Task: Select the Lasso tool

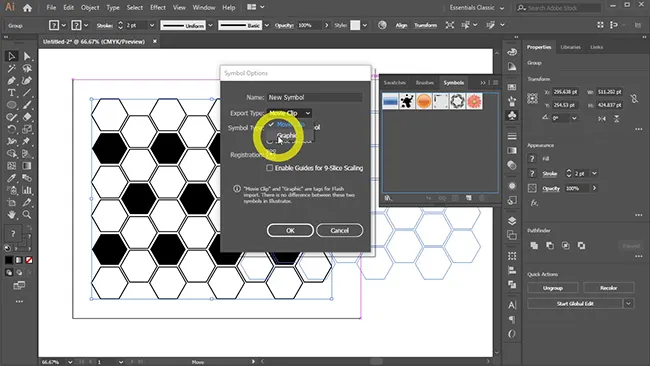Action: pos(27,68)
